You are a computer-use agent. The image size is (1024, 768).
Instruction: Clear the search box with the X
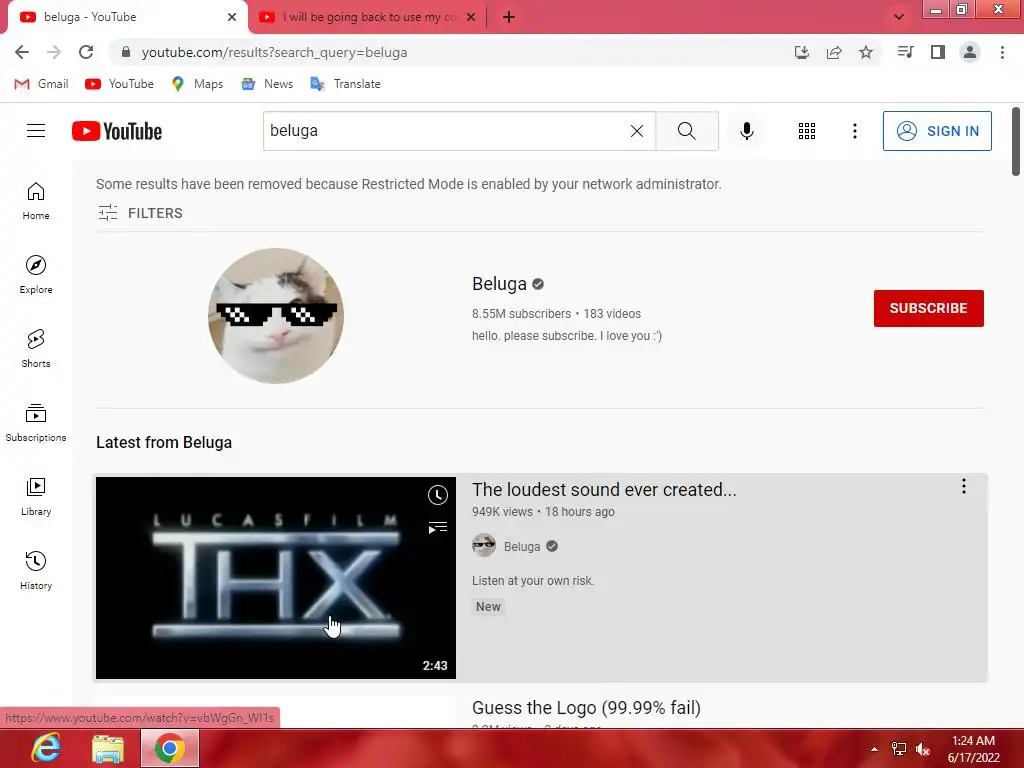(x=637, y=131)
